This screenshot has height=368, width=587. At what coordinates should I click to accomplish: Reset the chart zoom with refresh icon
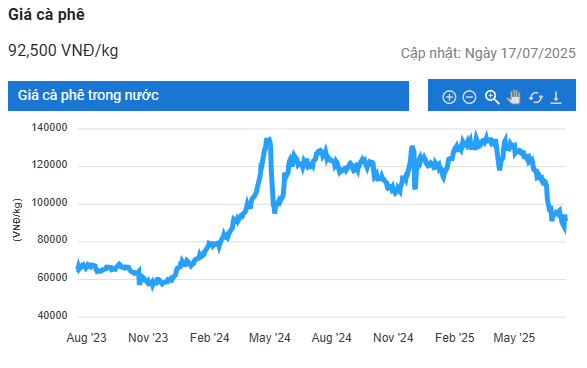pyautogui.click(x=536, y=97)
